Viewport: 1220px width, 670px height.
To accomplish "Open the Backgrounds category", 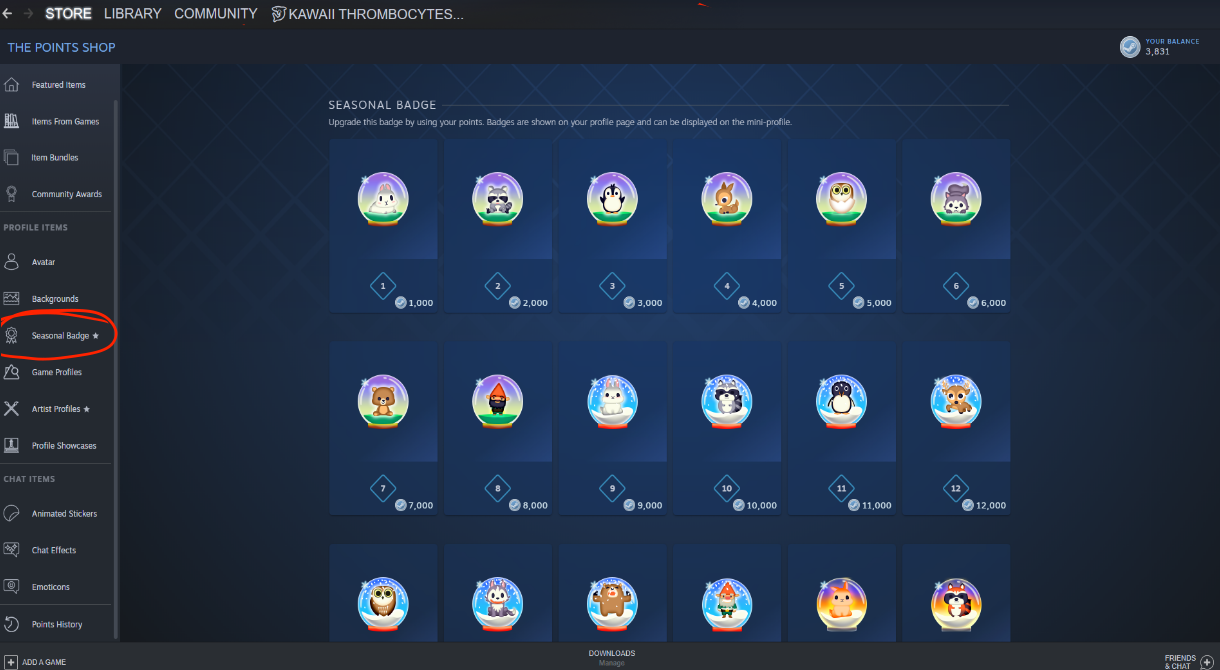I will pyautogui.click(x=55, y=298).
